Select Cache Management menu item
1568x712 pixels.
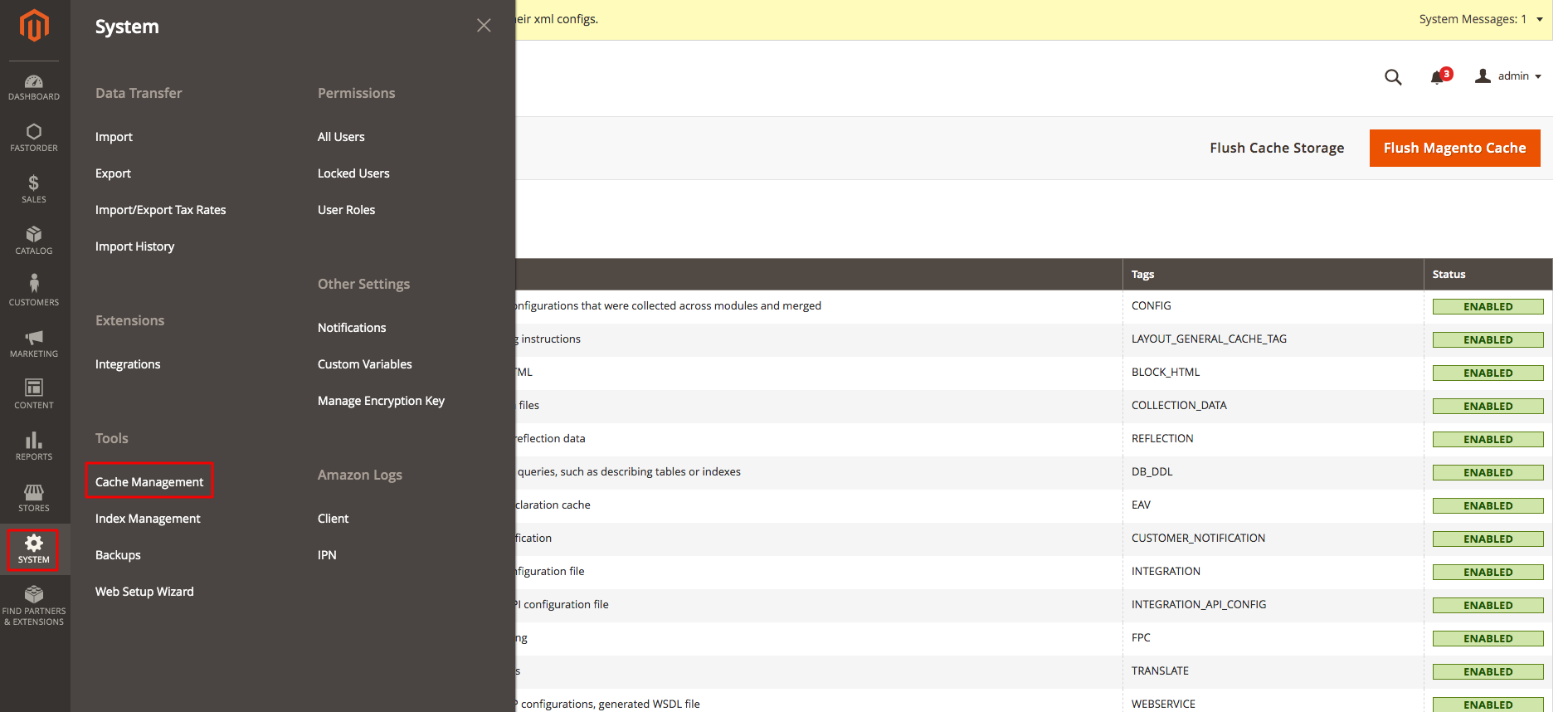click(x=149, y=482)
